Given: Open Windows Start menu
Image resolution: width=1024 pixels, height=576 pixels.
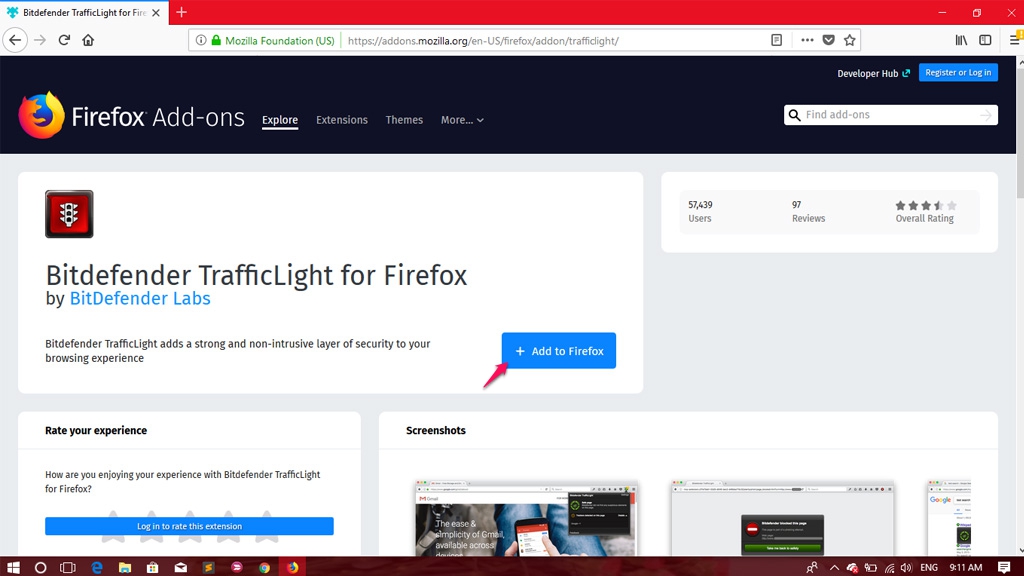Looking at the screenshot, I should (x=12, y=567).
